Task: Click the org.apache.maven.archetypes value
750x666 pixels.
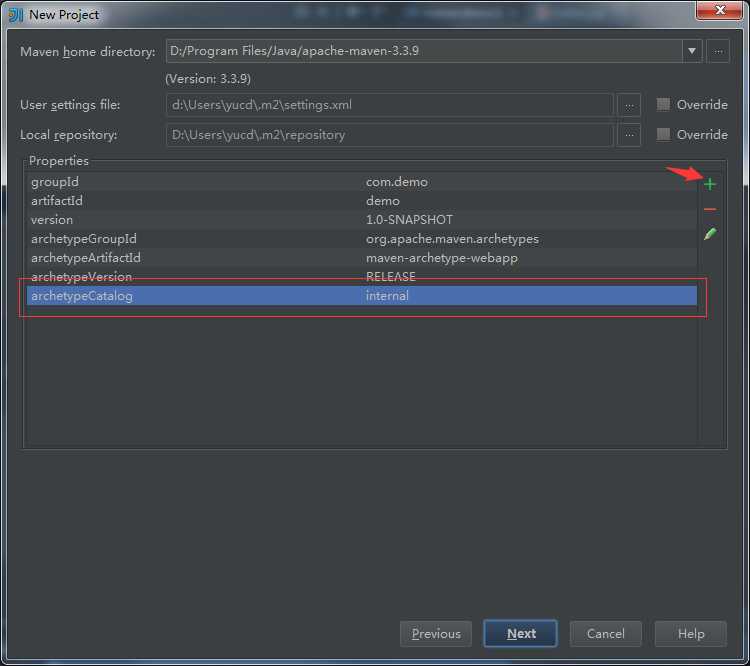Action: 452,239
